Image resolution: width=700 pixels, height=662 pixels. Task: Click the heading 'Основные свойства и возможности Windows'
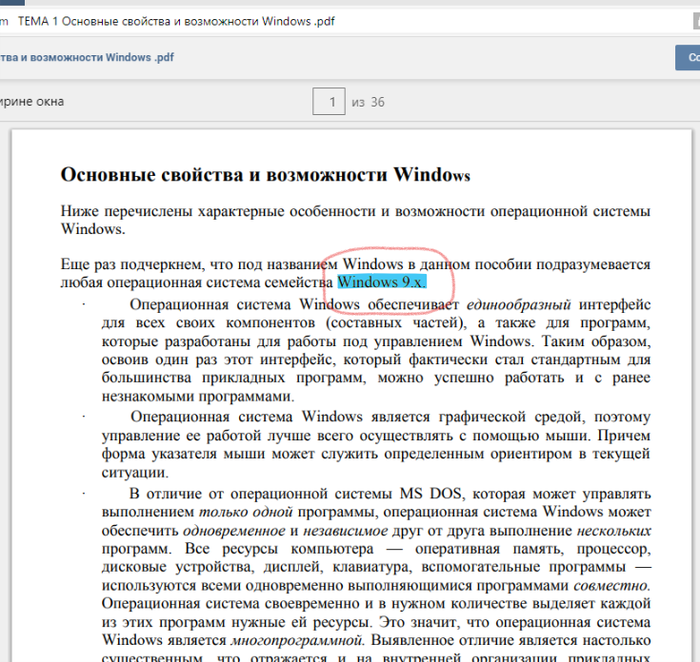[x=265, y=174]
